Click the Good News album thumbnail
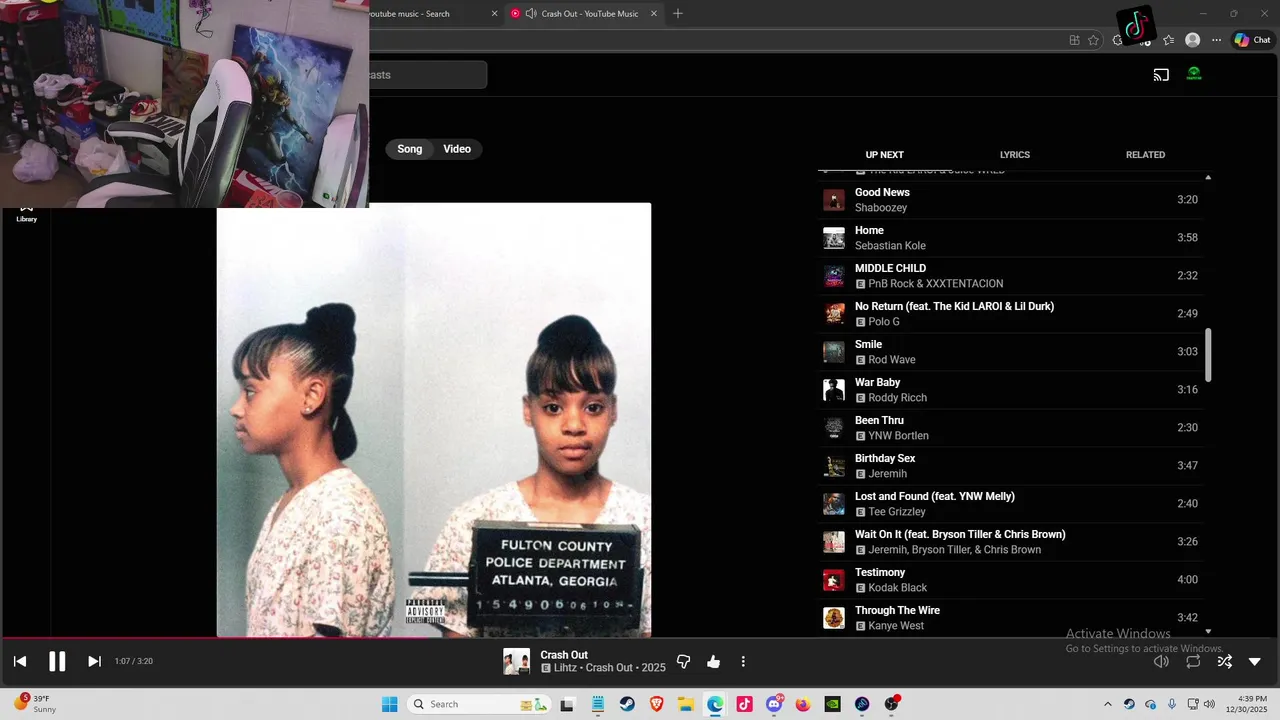 click(834, 200)
